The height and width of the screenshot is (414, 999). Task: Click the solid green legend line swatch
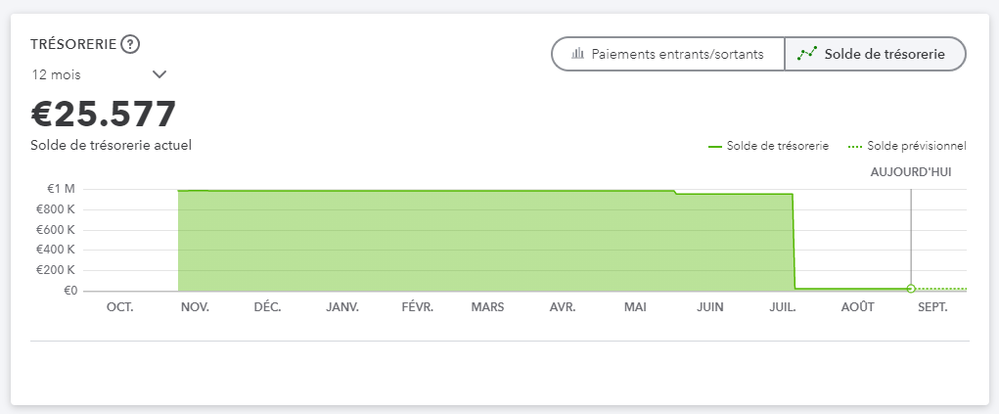click(715, 146)
